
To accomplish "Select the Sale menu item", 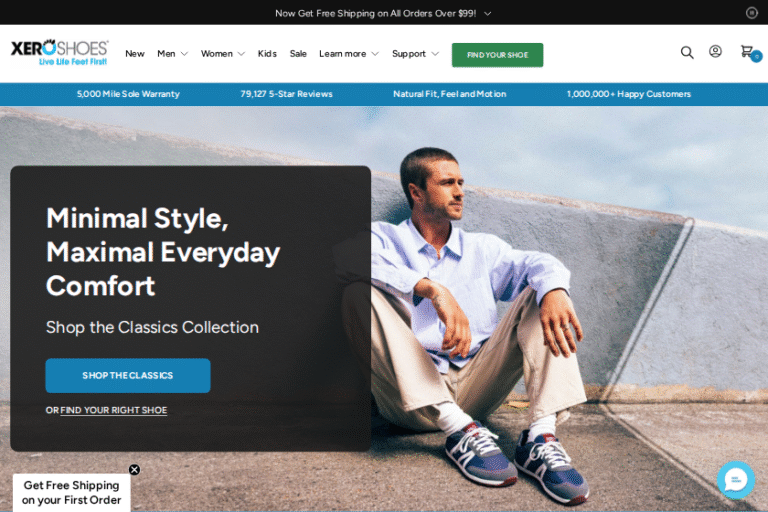I will pyautogui.click(x=298, y=54).
